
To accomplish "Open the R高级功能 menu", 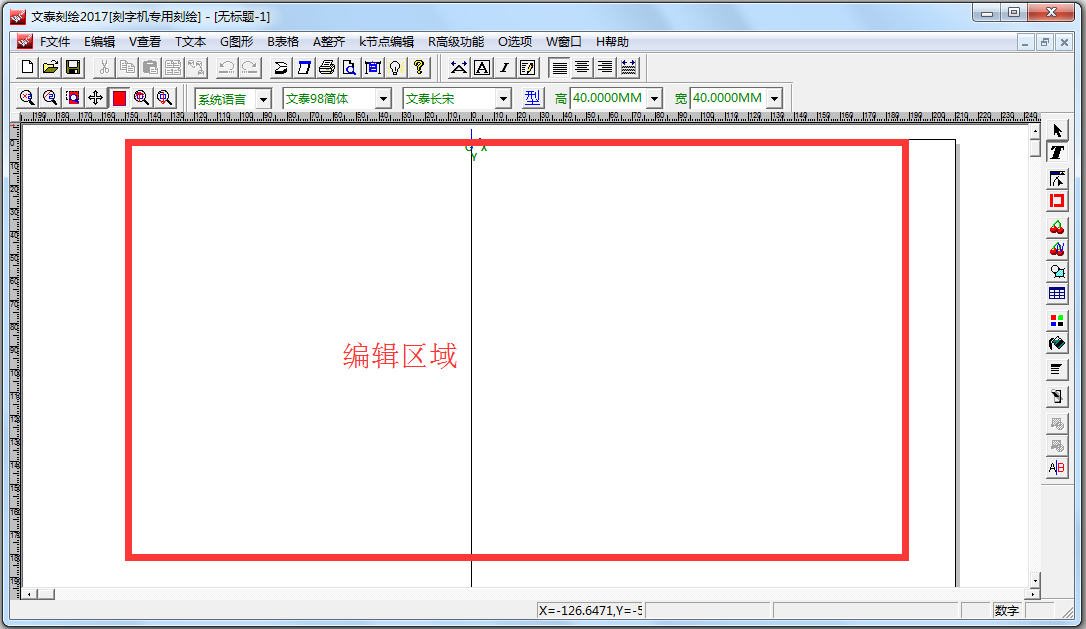I will [x=456, y=42].
